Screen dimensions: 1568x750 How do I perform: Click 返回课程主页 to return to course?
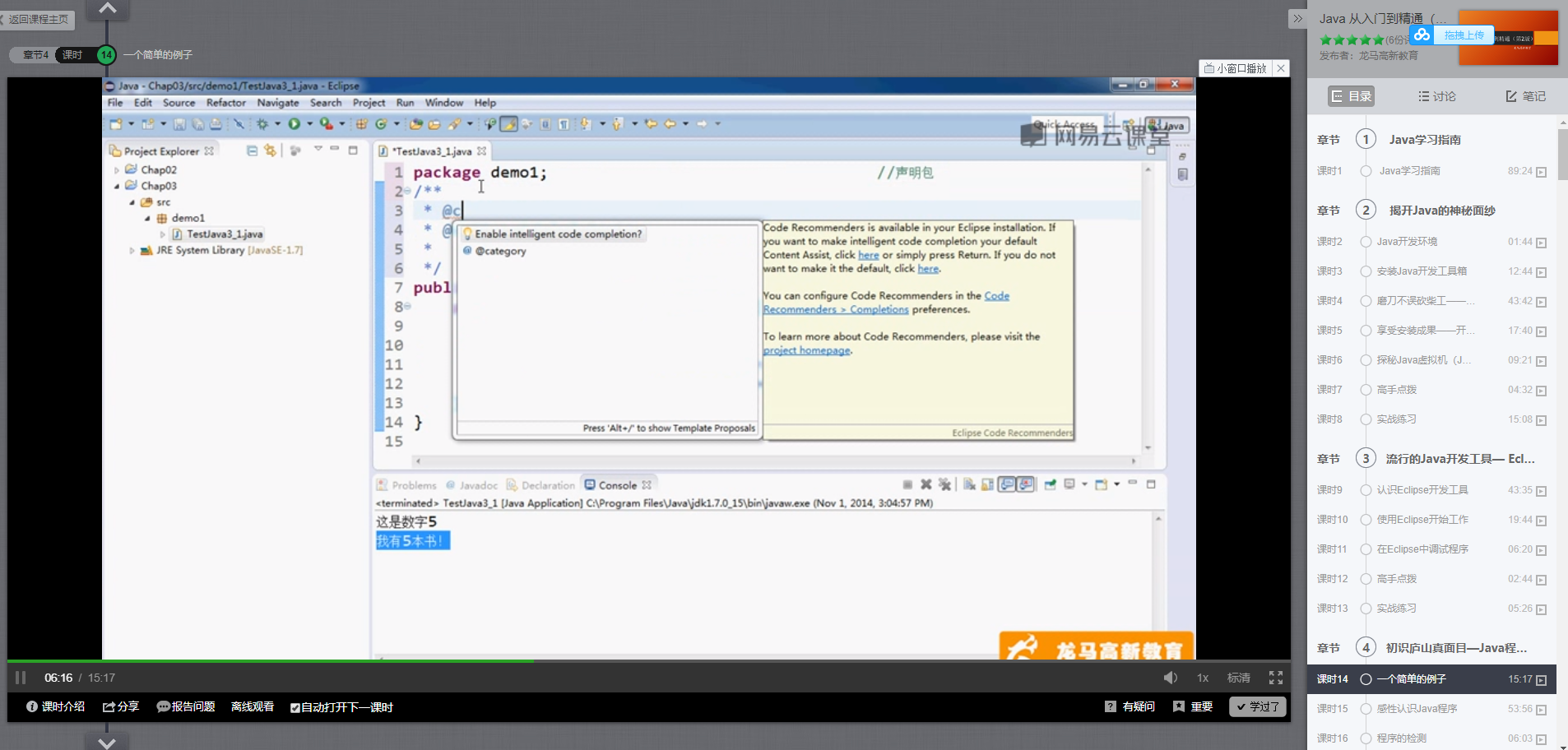pos(38,19)
